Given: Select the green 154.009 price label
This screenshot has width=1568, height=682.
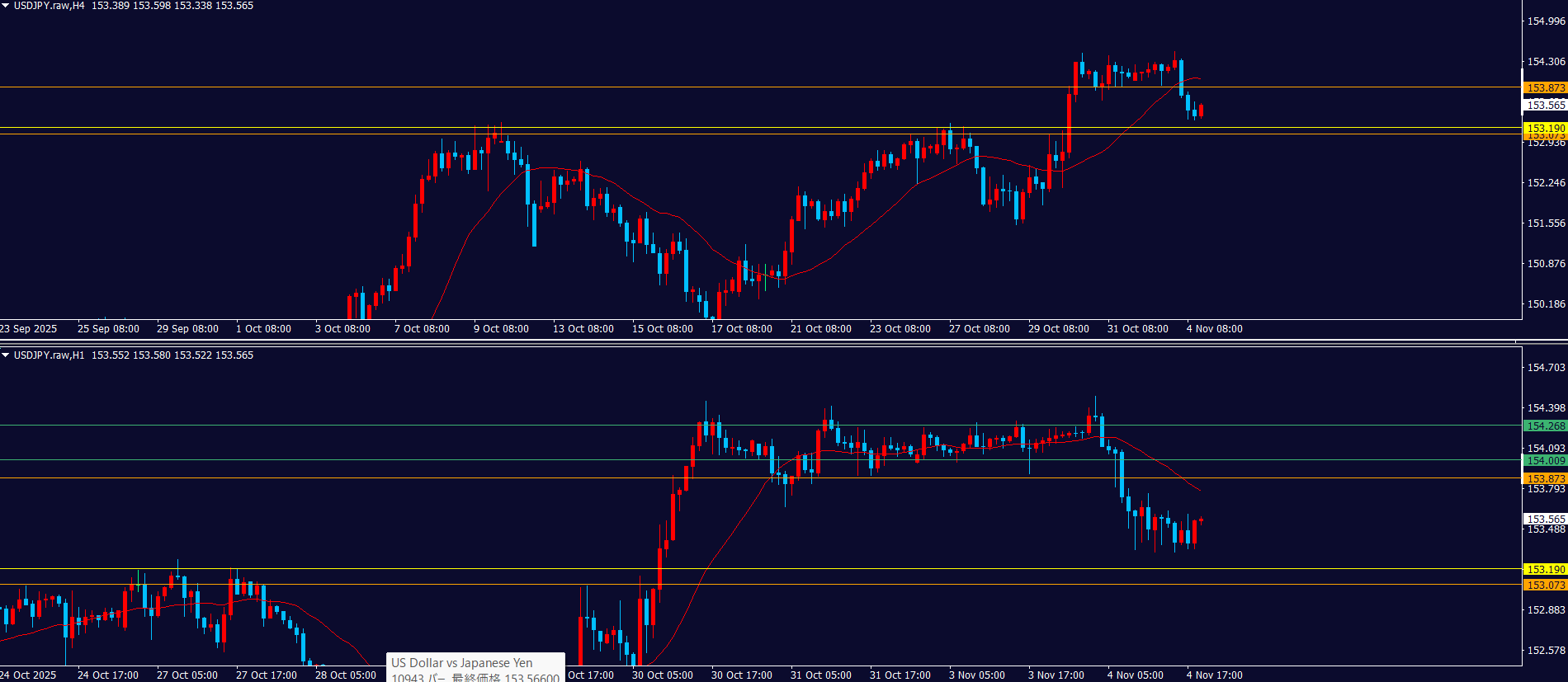Looking at the screenshot, I should (x=1545, y=461).
